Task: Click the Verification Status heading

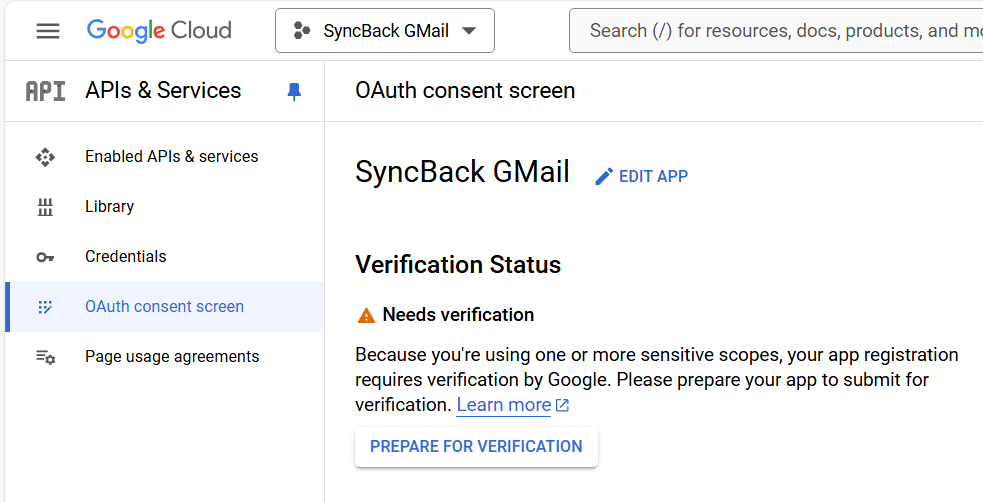Action: click(x=458, y=264)
